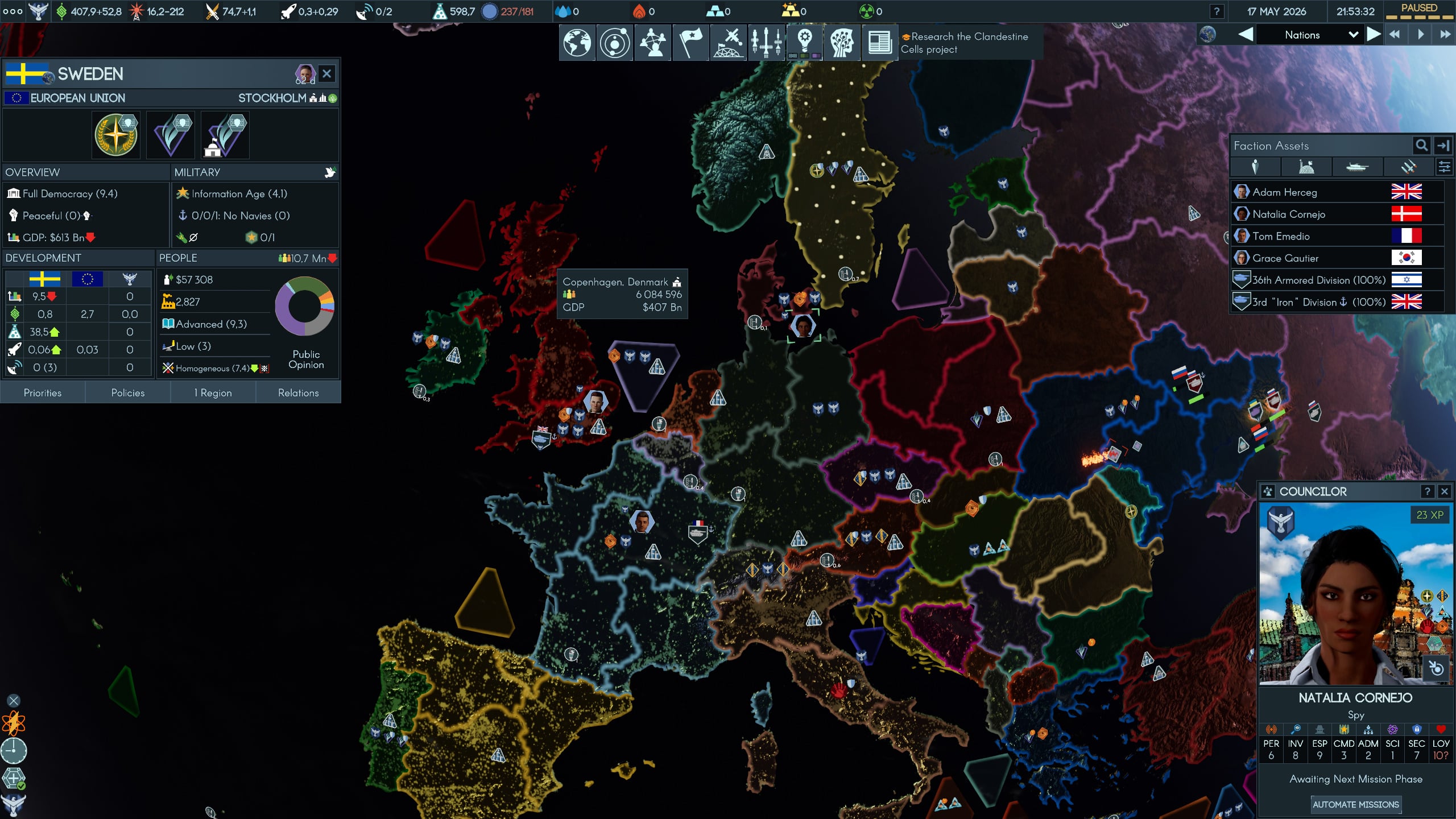Screen dimensions: 1456x819
Task: Open the solar system view icon
Action: tap(614, 43)
